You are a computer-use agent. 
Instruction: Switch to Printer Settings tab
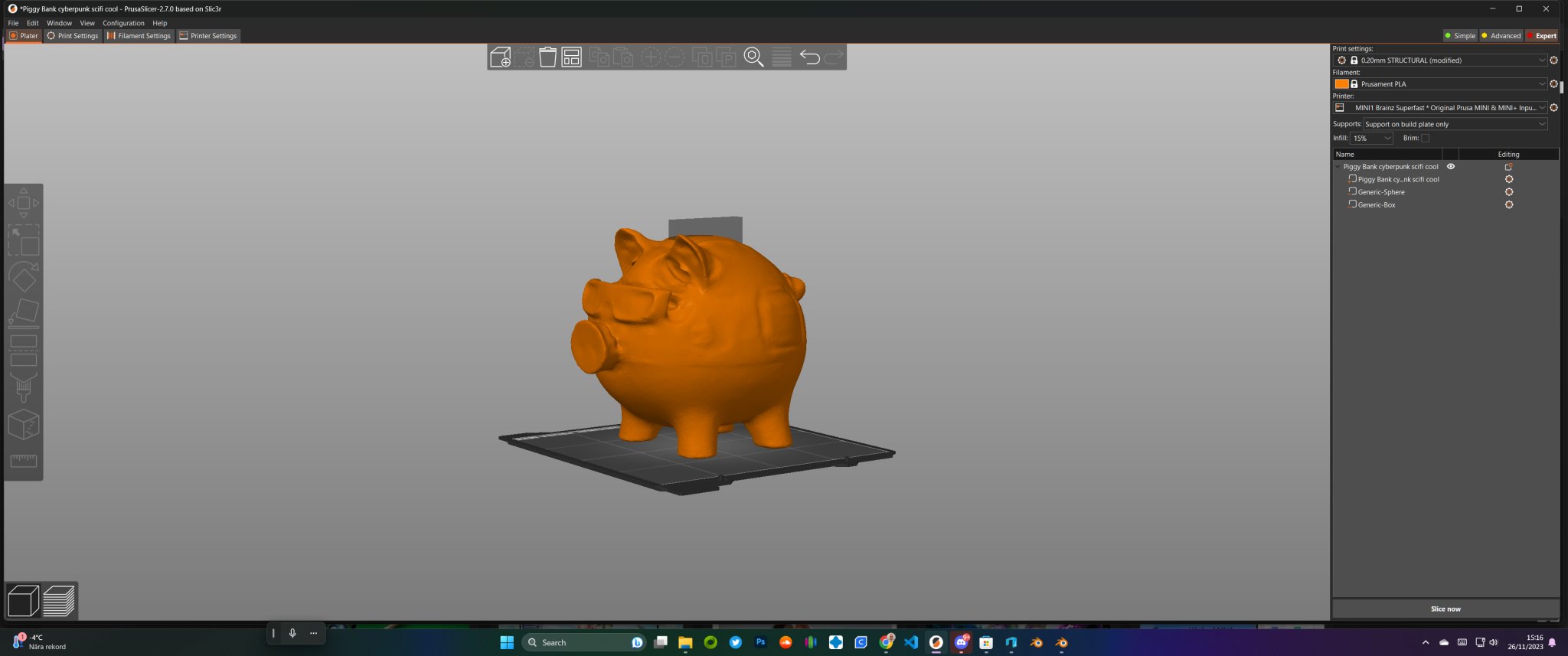tap(208, 36)
